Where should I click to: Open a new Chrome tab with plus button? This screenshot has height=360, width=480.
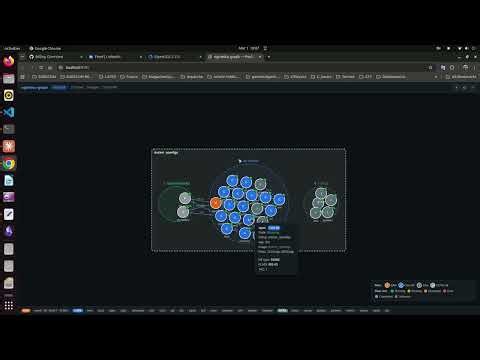269,57
